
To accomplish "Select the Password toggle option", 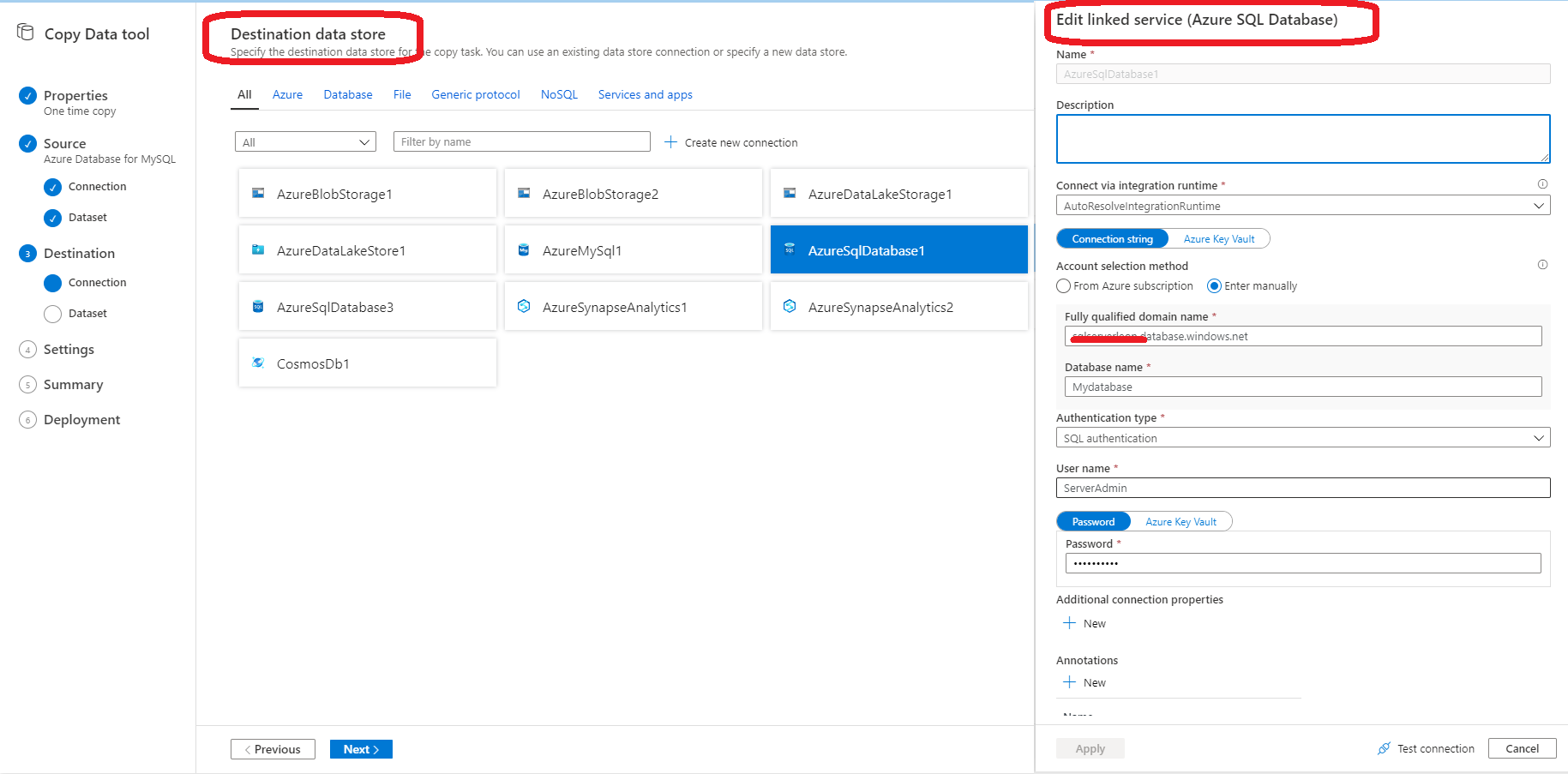I will 1093,522.
